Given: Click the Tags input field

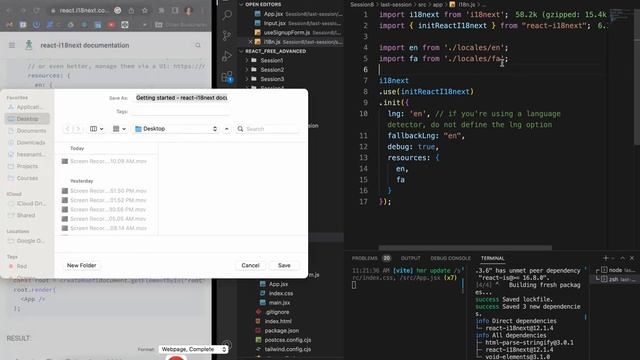Looking at the screenshot, I should coord(181,111).
